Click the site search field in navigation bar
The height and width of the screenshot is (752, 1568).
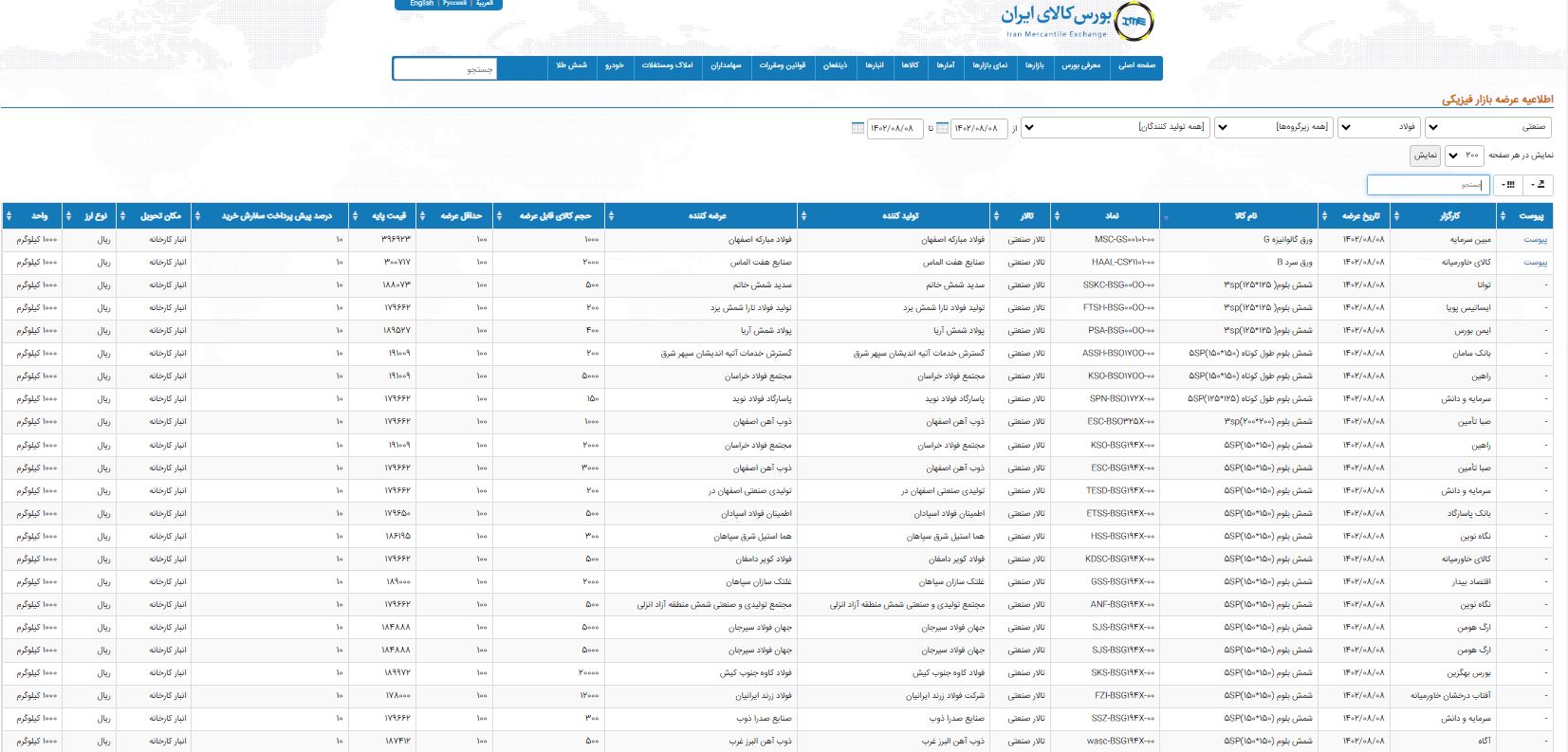445,68
